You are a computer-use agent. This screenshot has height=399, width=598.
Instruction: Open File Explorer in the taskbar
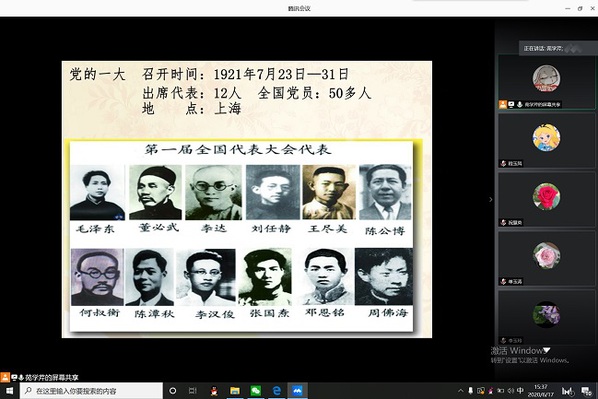[x=235, y=391]
